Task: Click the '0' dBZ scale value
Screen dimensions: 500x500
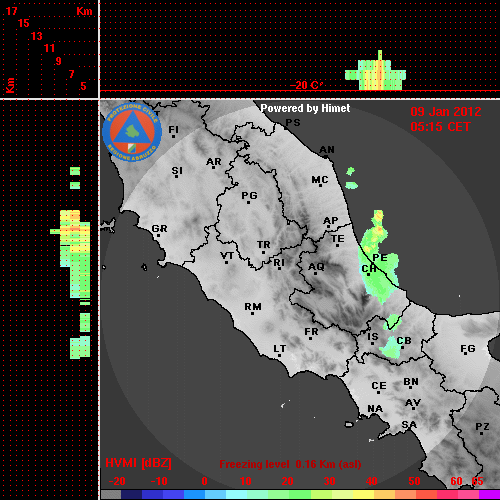Action: pos(204,481)
